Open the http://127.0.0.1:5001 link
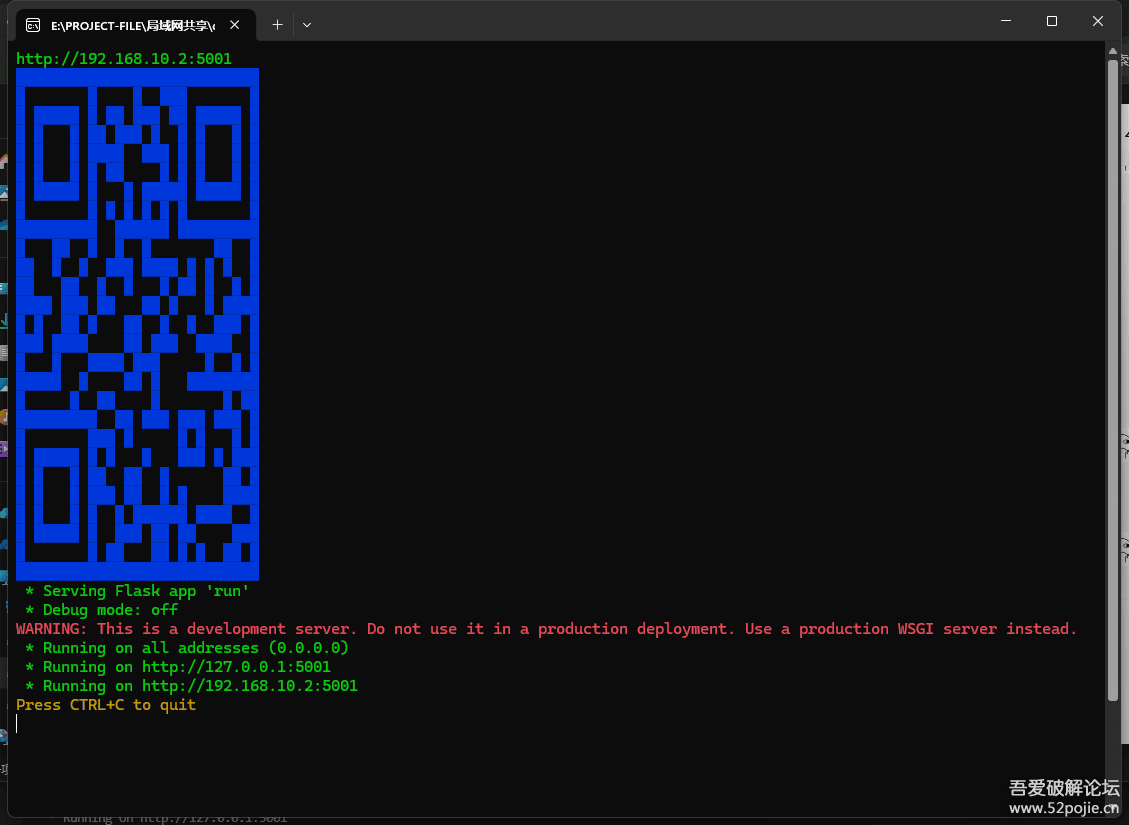 236,667
